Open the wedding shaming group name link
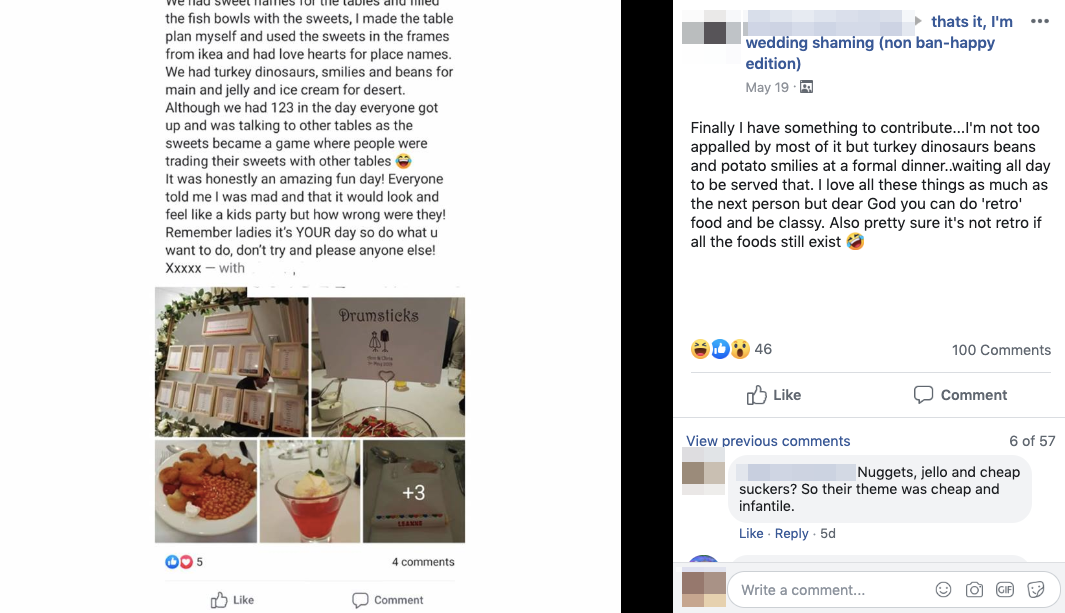Screen dimensions: 1065x613 880,42
